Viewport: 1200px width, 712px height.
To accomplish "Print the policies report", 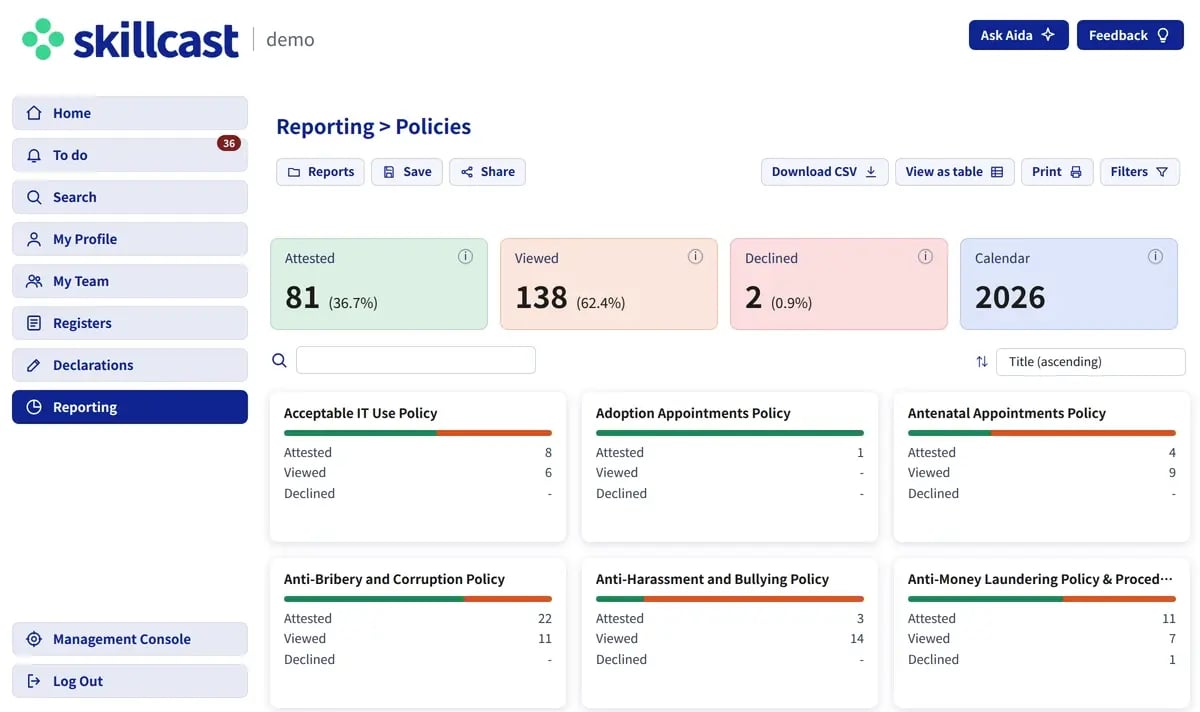I will (x=1057, y=172).
